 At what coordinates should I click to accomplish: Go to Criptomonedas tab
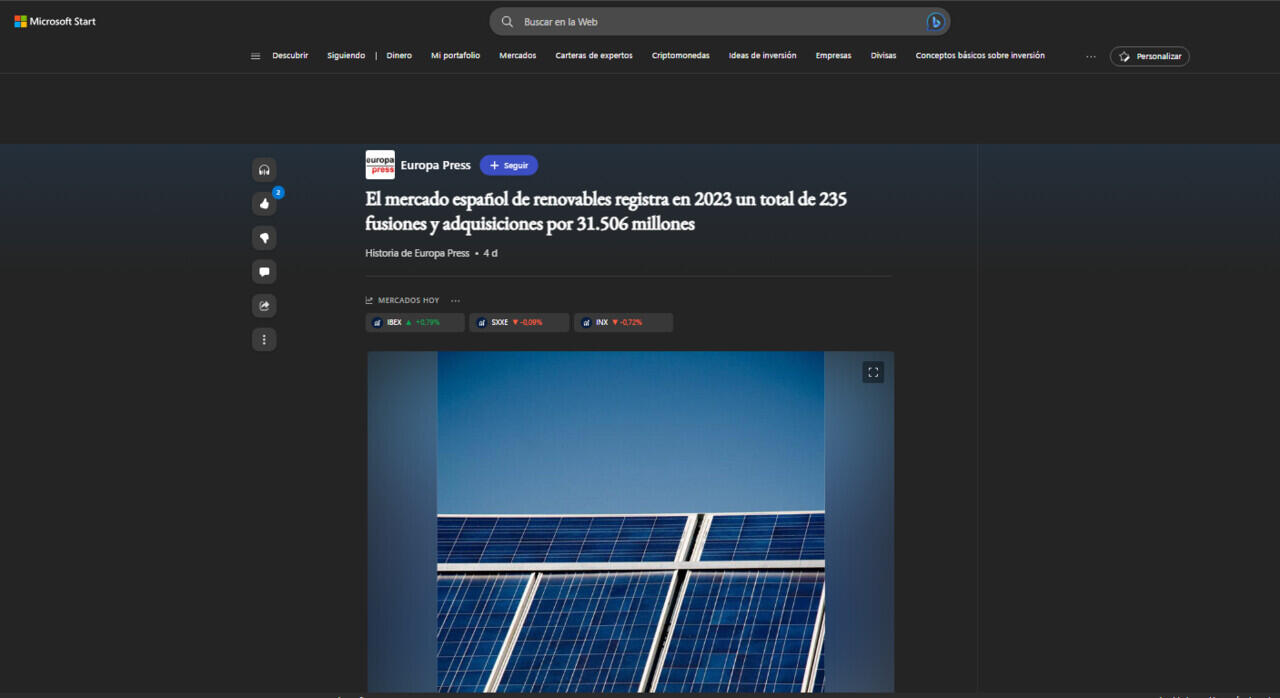tap(680, 56)
